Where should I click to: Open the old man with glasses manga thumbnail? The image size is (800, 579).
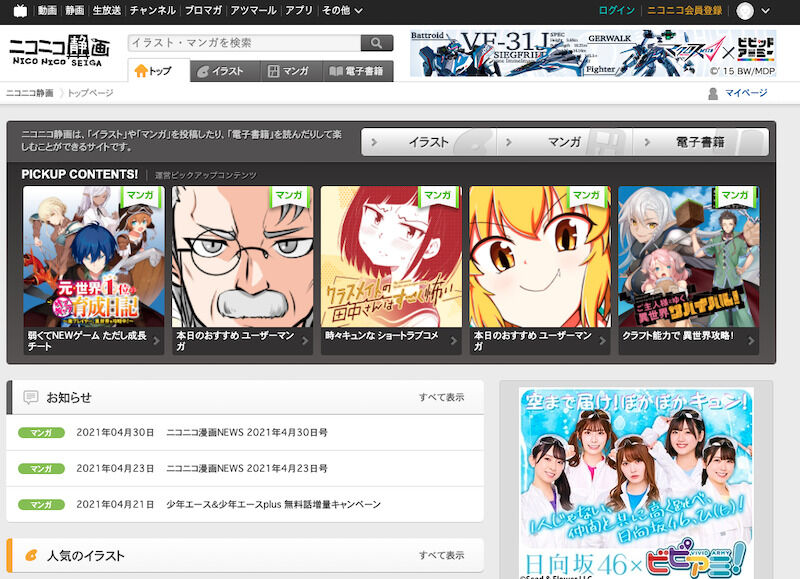pyautogui.click(x=242, y=257)
